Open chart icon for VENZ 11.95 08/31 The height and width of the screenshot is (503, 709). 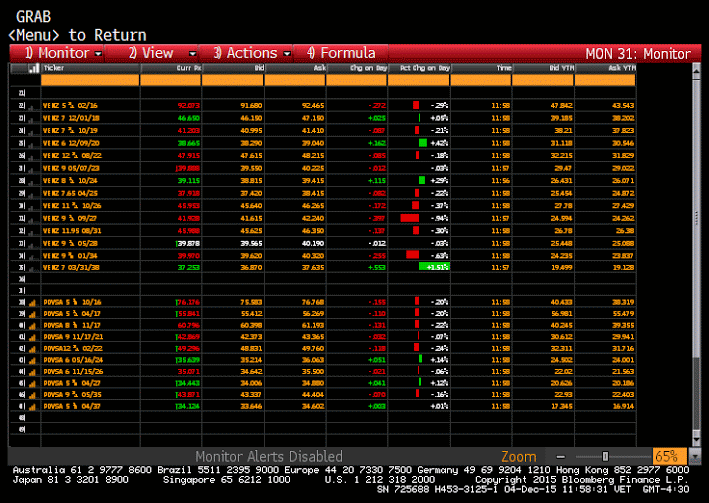[32, 232]
